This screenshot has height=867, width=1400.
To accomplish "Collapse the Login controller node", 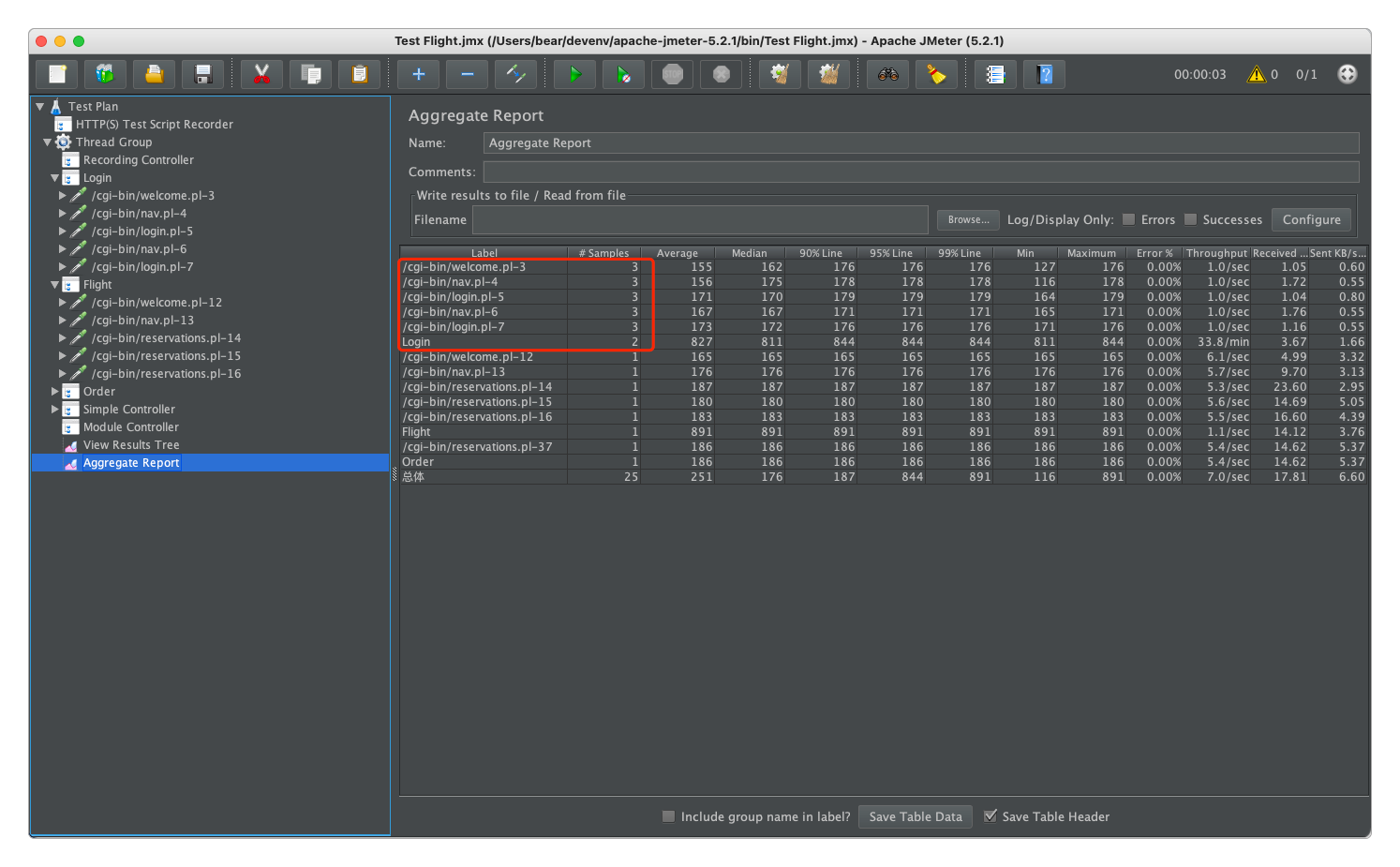I will pos(55,178).
